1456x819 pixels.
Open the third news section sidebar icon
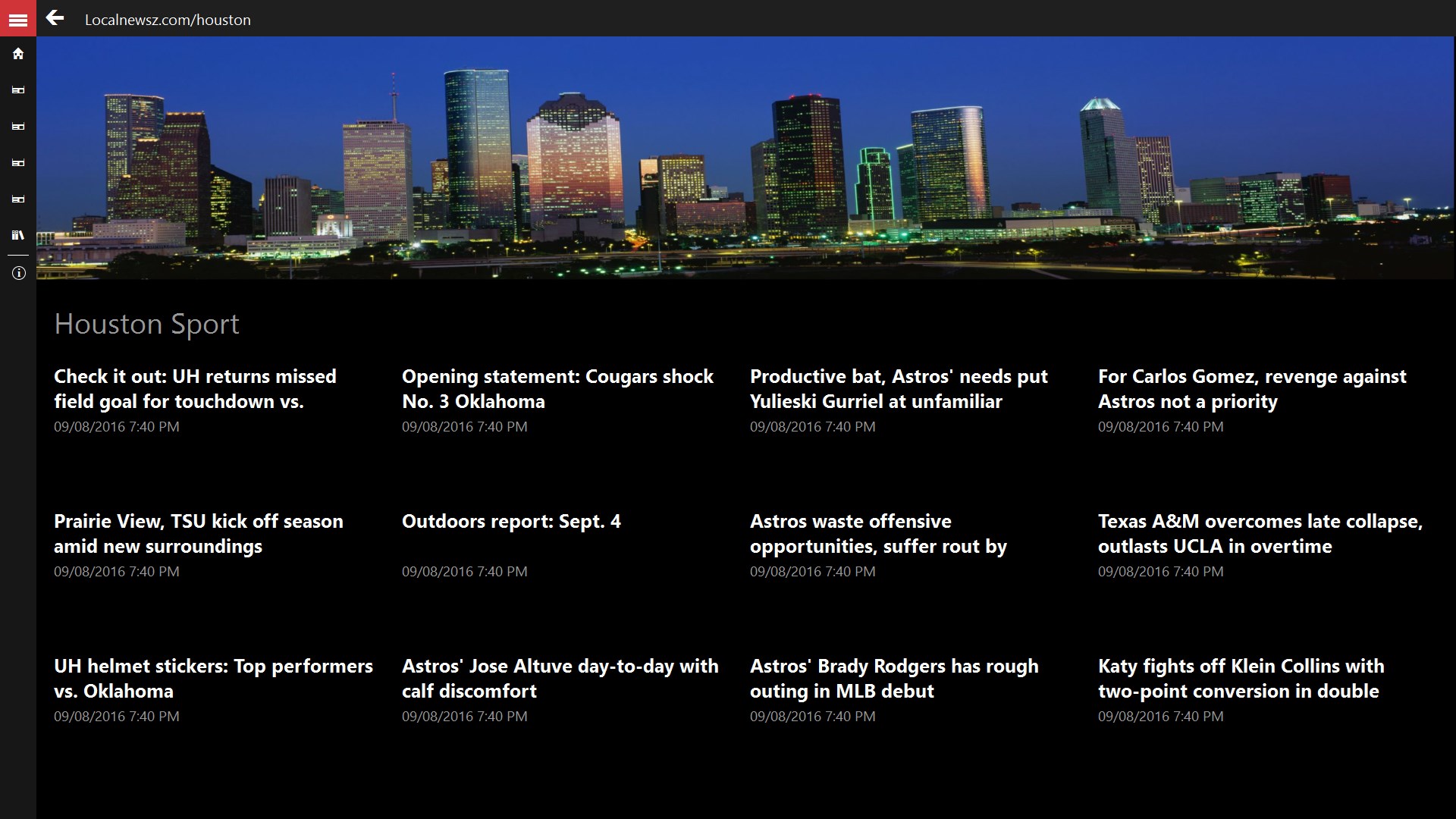point(18,163)
